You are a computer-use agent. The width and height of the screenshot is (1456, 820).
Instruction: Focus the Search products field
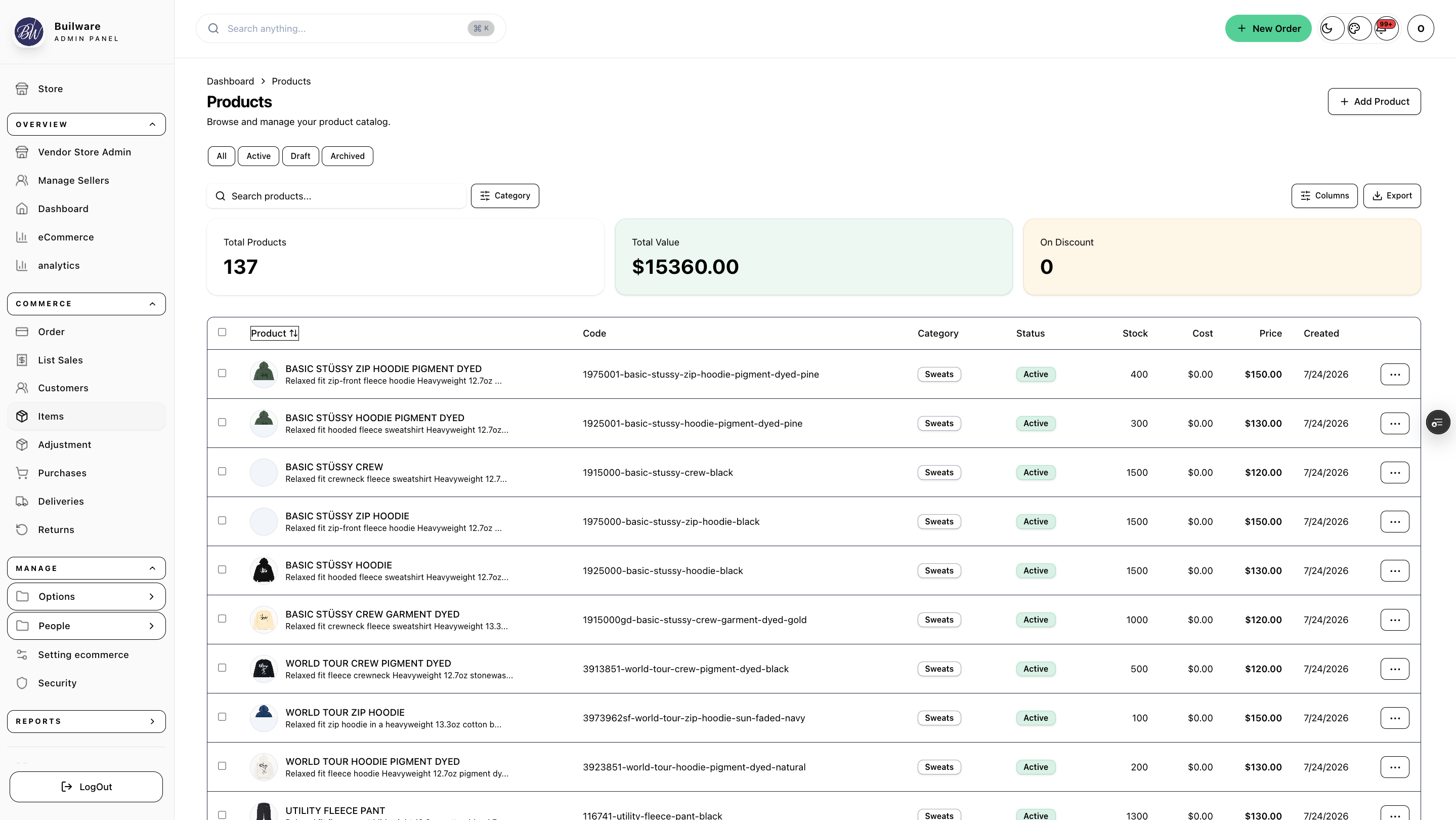[336, 196]
